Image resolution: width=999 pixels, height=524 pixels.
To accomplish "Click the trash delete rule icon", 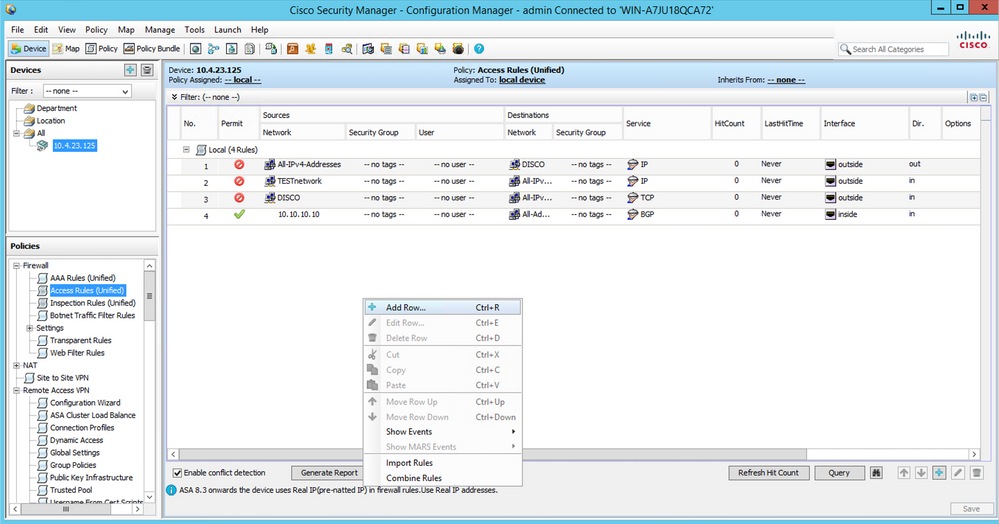I will [973, 473].
